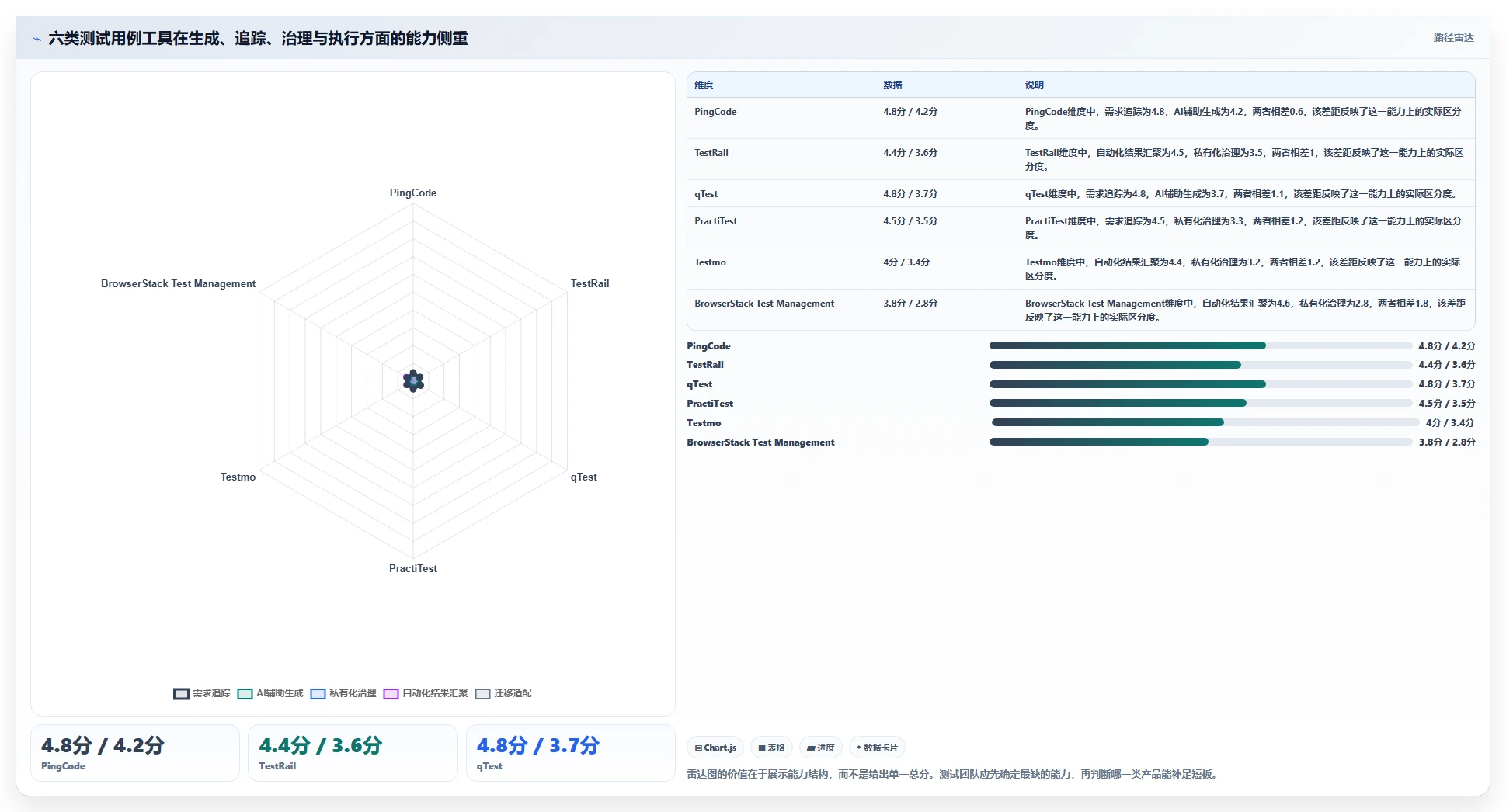Click 4分 / 3.4分 beside Testmo progress bar
The height and width of the screenshot is (812, 1506).
1450,423
